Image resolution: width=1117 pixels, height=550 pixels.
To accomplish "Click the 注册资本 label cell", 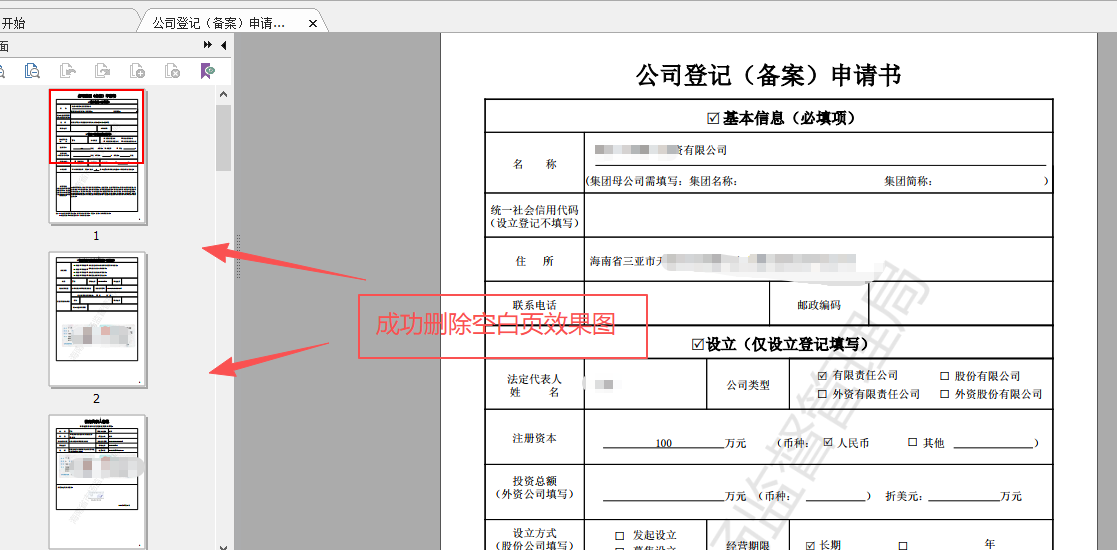I will [x=534, y=438].
